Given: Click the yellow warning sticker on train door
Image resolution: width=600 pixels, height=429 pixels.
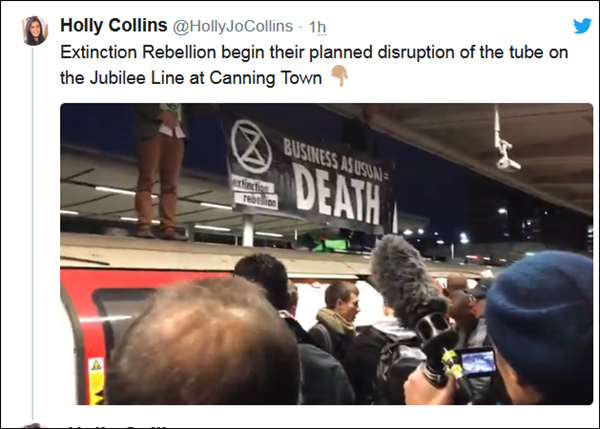Looking at the screenshot, I should click(x=96, y=381).
